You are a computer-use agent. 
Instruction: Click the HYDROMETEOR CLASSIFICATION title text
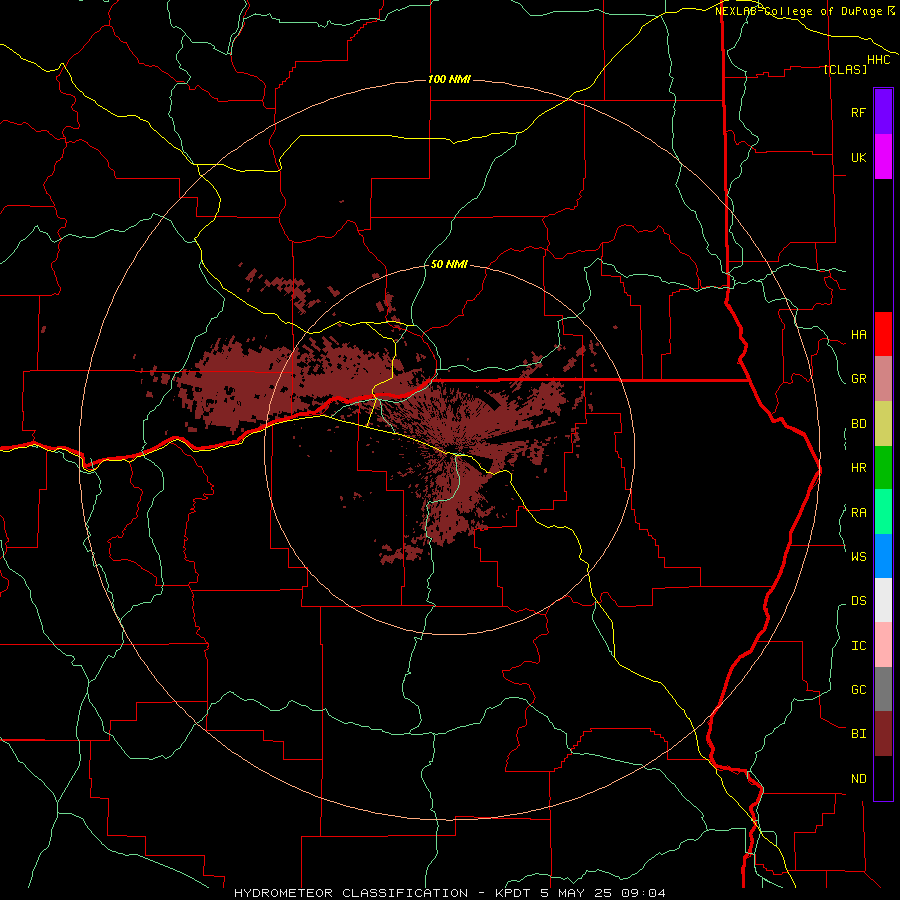tap(351, 893)
